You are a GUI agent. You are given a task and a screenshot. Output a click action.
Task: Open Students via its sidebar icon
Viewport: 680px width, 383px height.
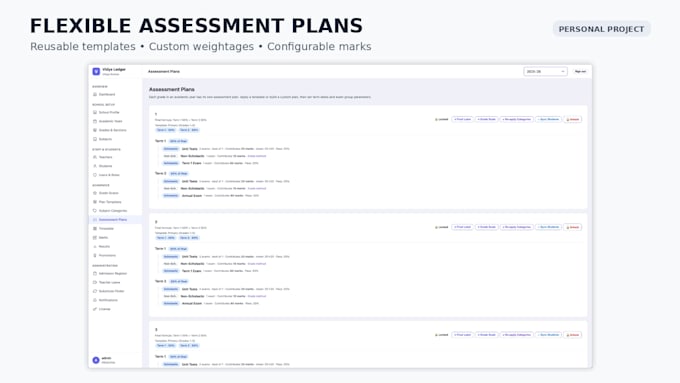(x=95, y=166)
